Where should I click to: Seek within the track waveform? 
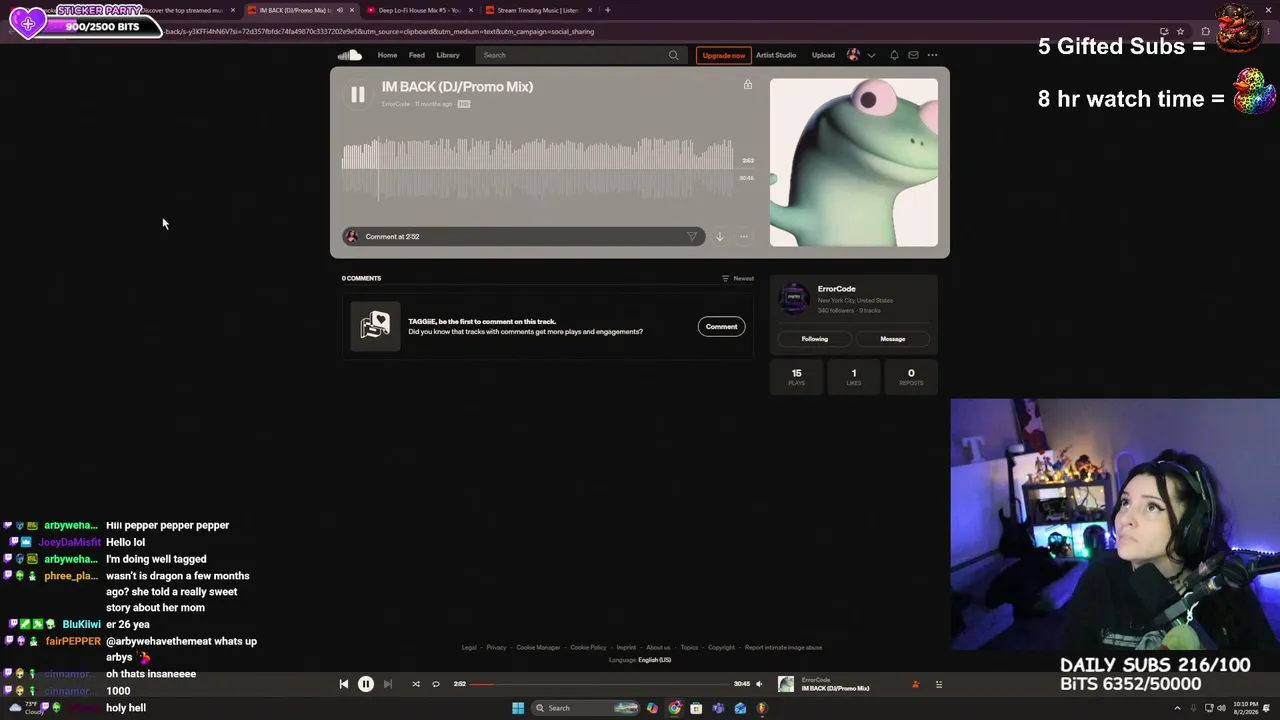[x=538, y=168]
